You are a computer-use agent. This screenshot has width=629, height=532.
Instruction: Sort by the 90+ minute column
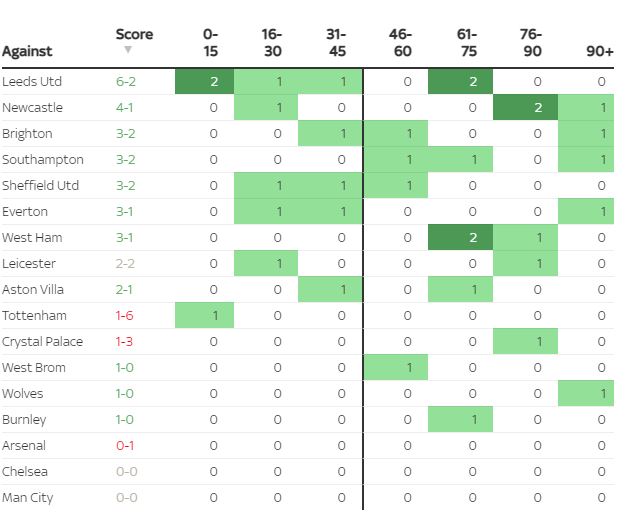601,51
